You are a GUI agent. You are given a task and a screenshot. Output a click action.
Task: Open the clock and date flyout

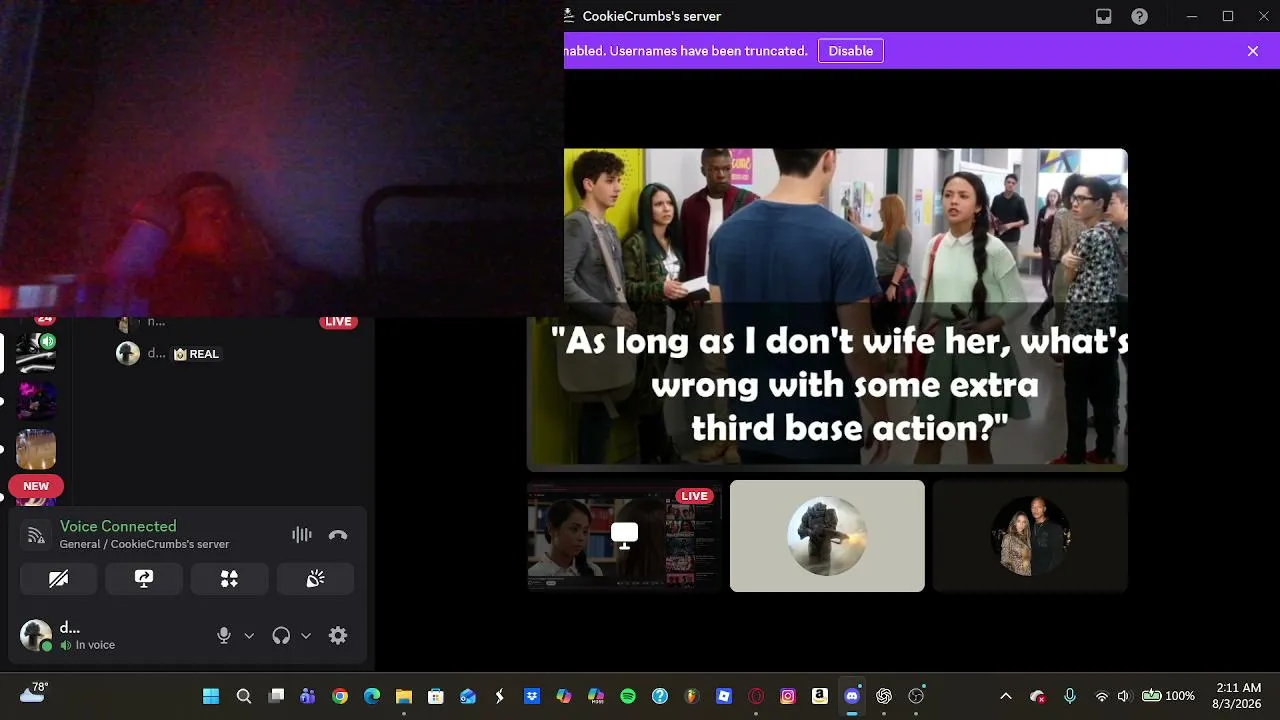tap(1238, 696)
